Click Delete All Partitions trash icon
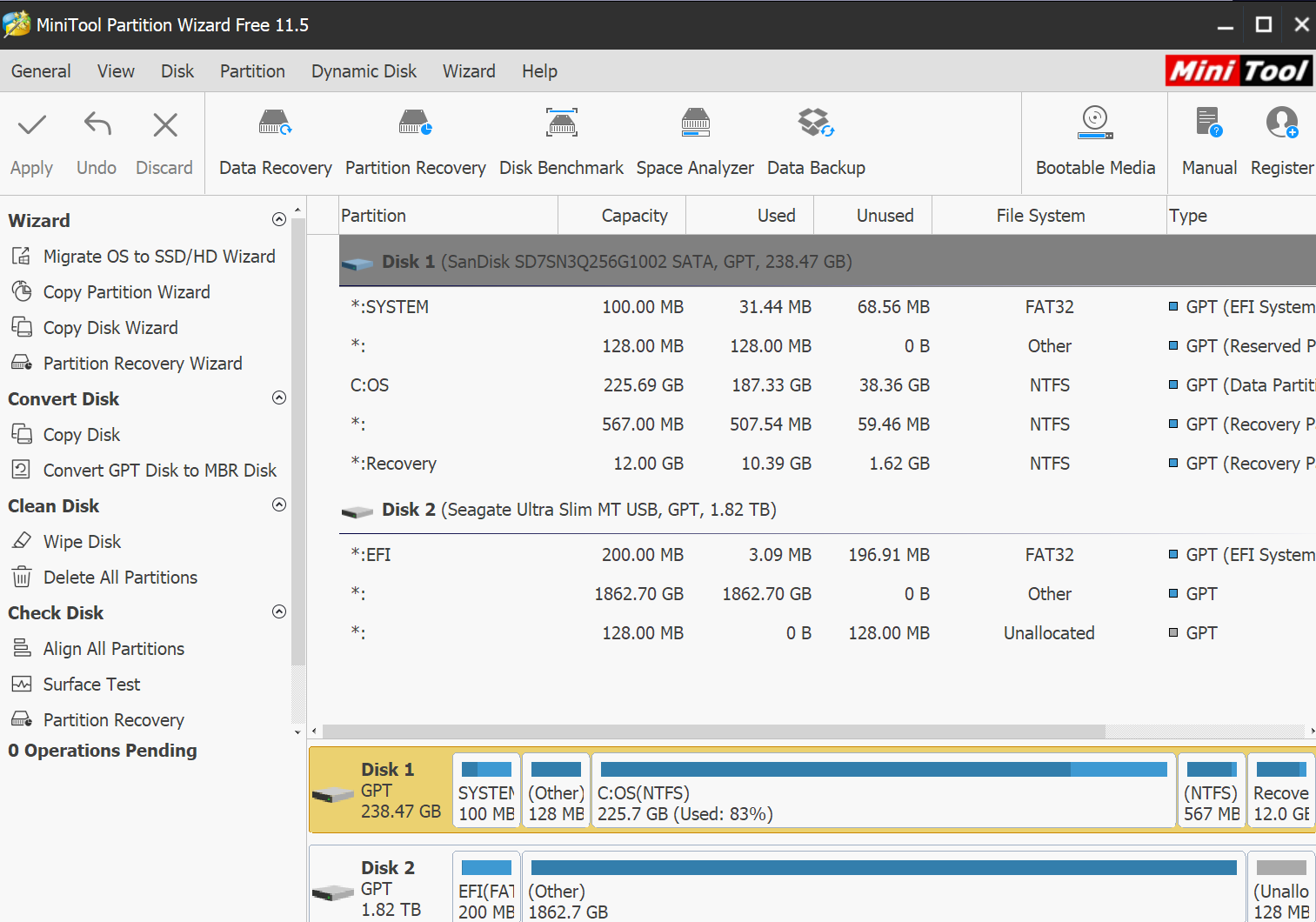 point(21,577)
